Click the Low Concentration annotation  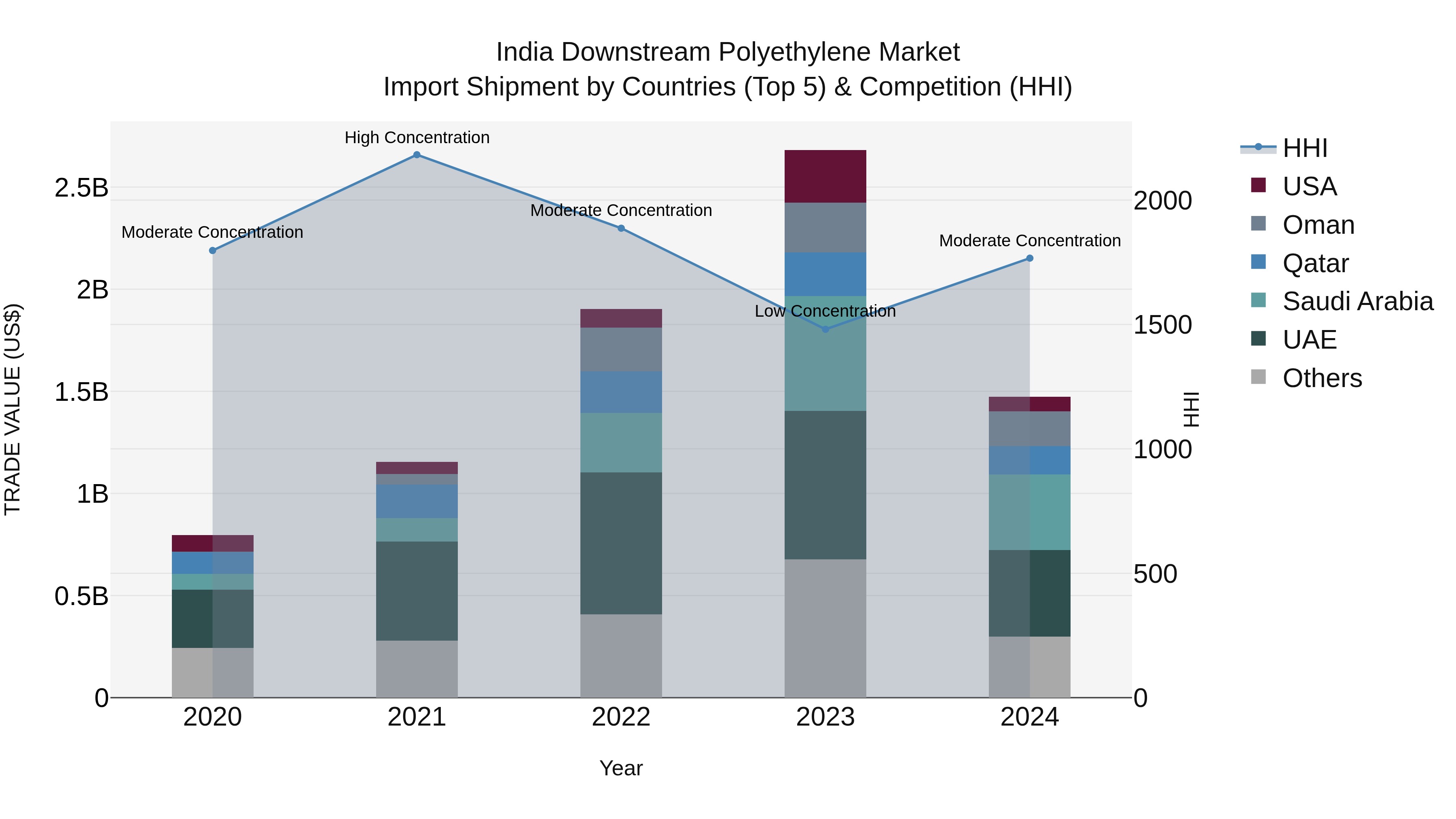pos(825,311)
